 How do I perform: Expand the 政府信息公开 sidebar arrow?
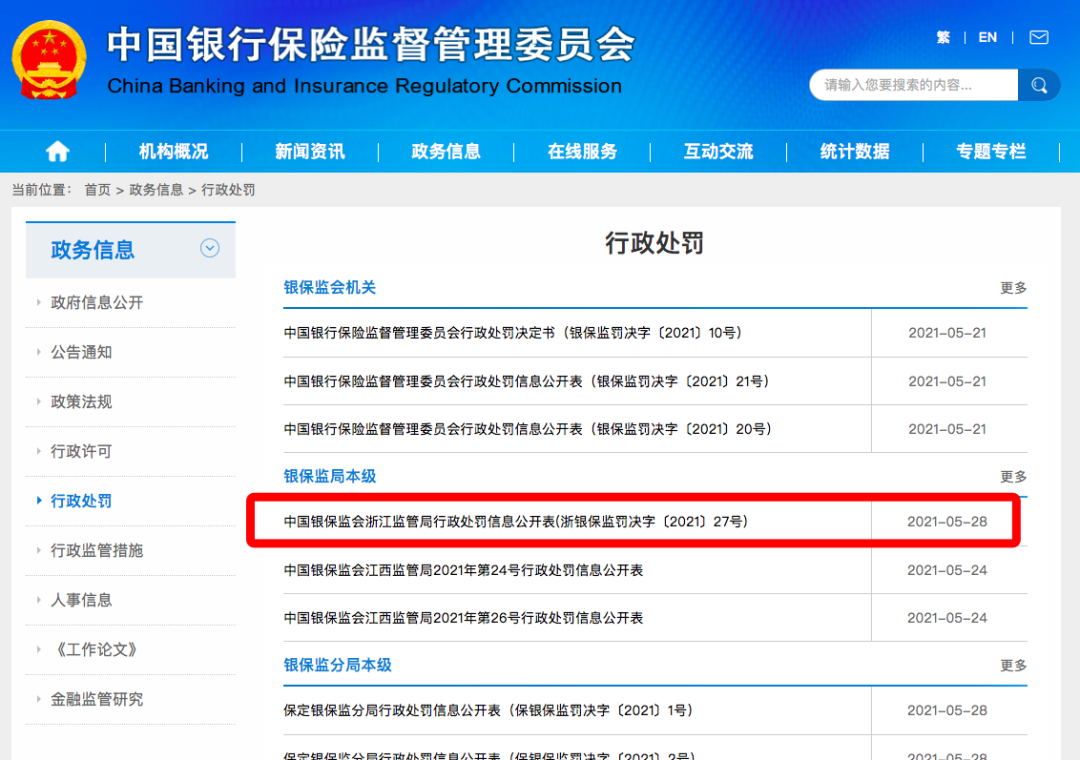tap(39, 302)
